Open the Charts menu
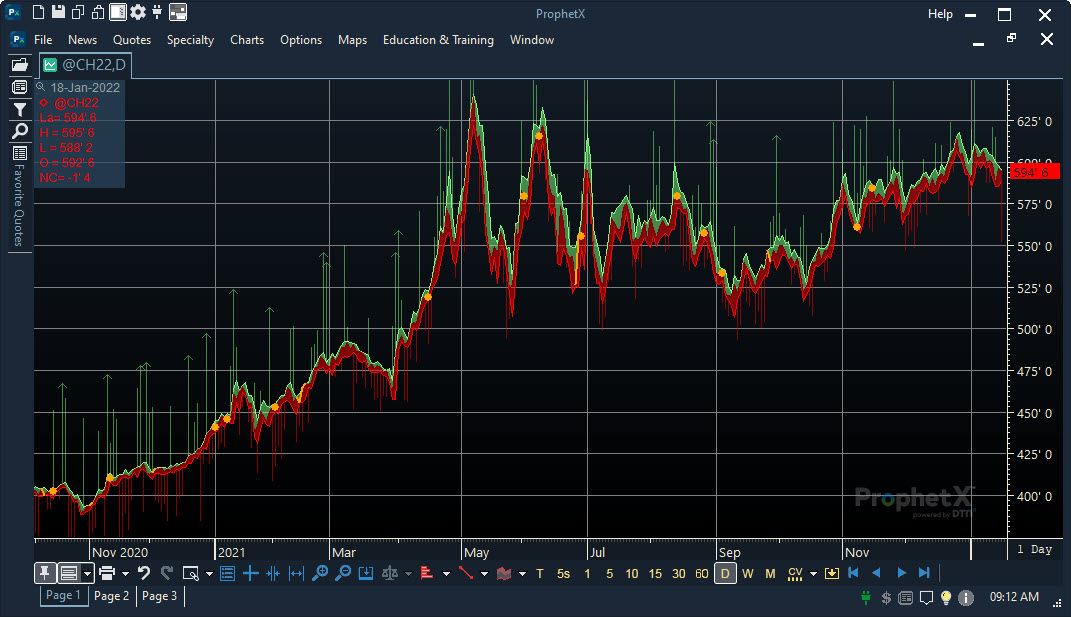This screenshot has width=1071, height=617. coord(247,40)
